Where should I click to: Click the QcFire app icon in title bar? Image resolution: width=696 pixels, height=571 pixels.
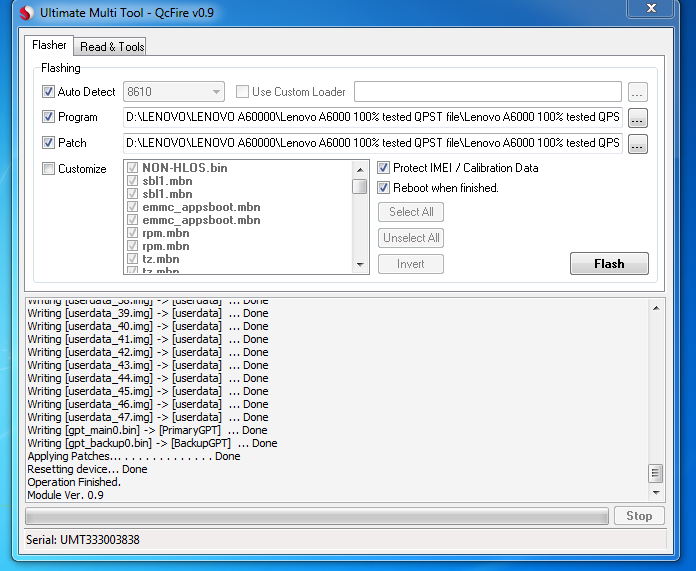tap(27, 13)
